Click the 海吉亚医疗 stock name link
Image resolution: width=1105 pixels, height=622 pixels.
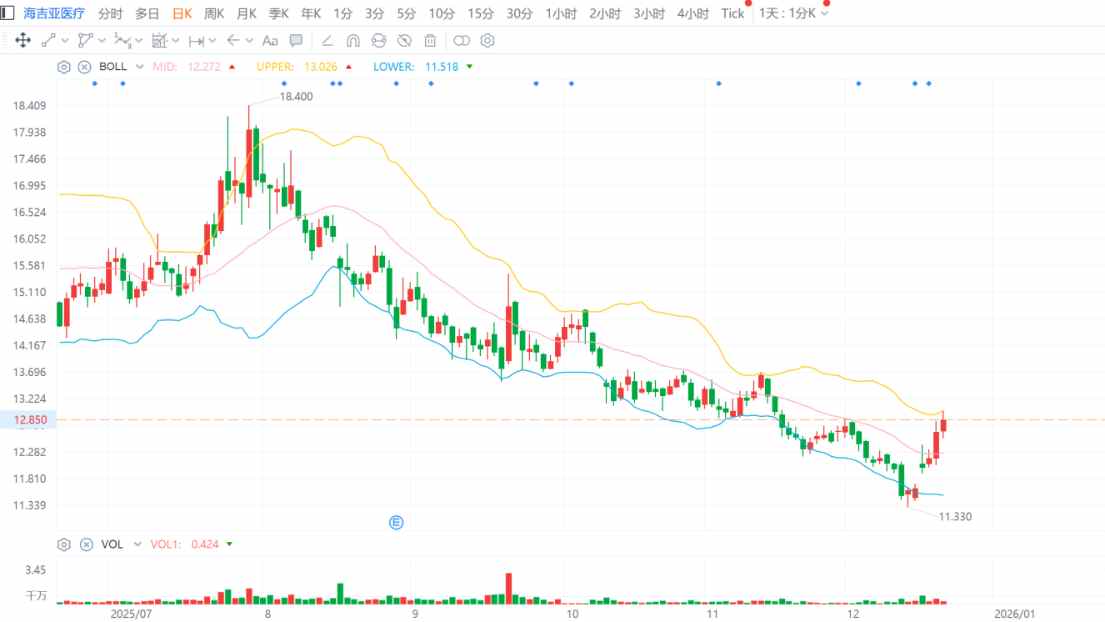click(54, 14)
